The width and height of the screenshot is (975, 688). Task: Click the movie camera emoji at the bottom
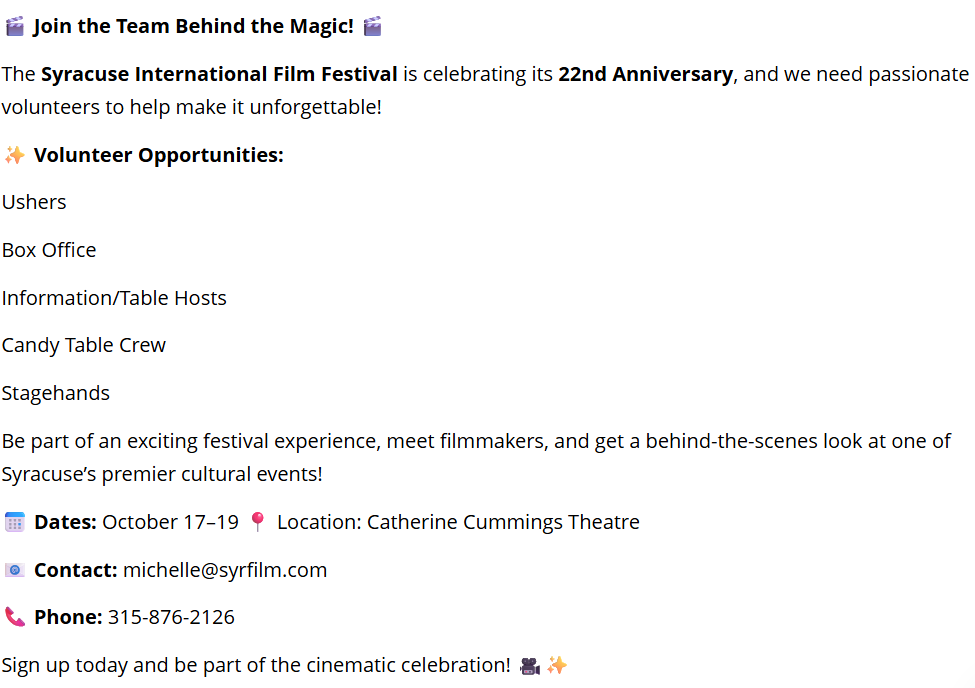530,665
